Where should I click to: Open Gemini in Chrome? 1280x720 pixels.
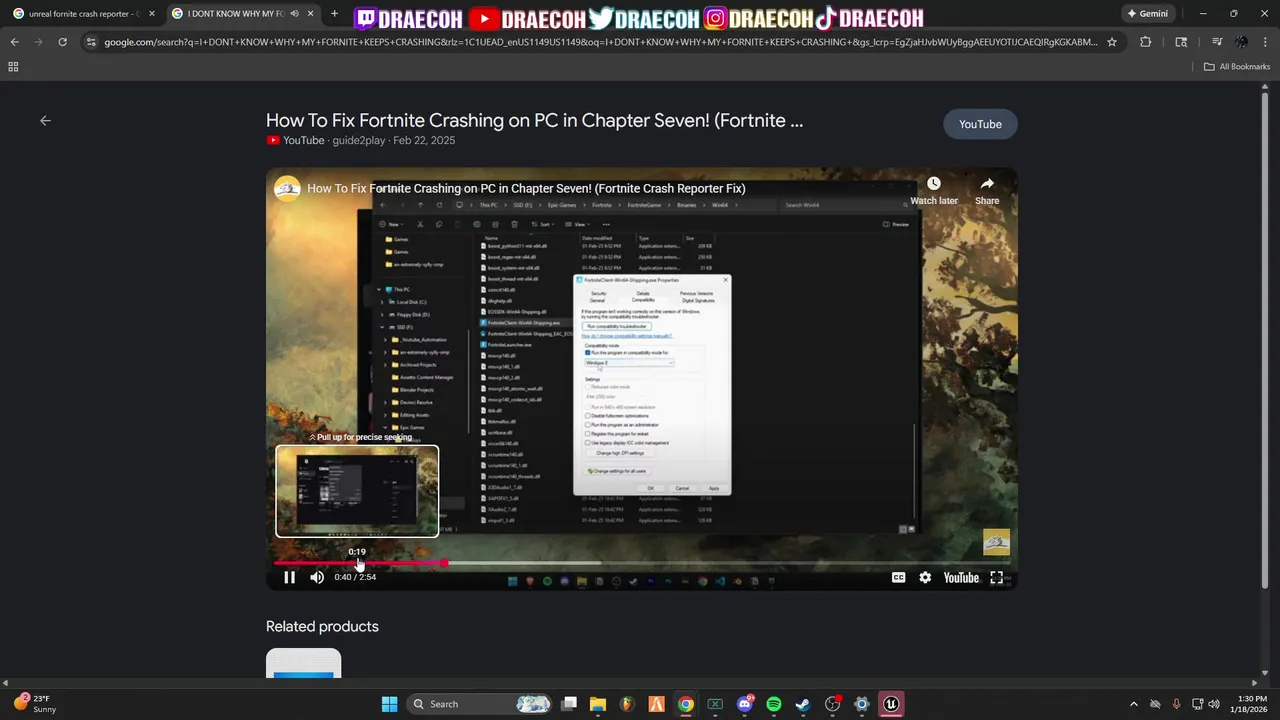click(1147, 14)
